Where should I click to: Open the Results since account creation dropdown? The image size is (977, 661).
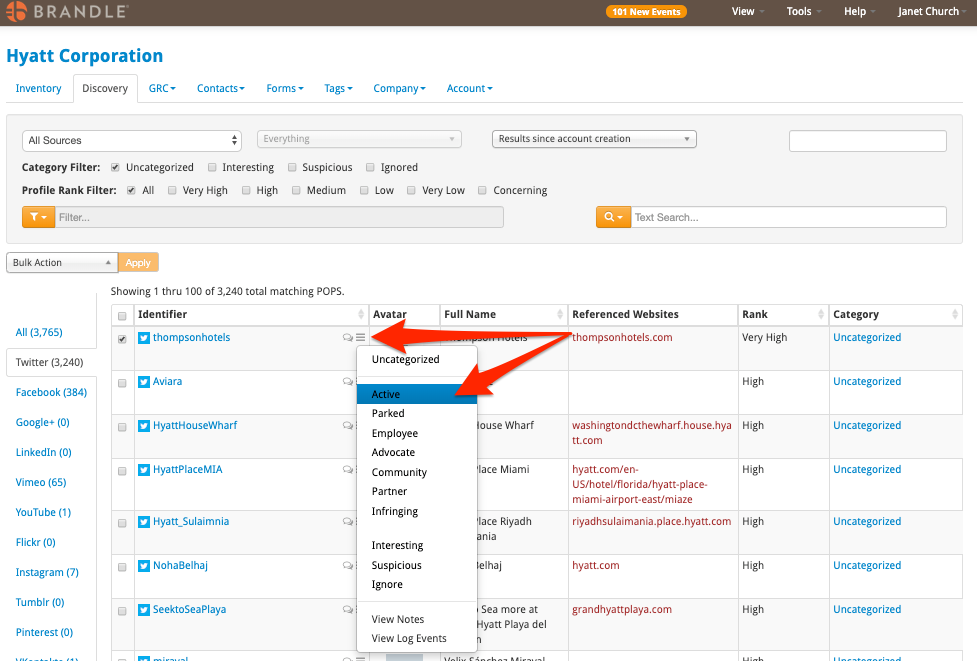click(593, 138)
